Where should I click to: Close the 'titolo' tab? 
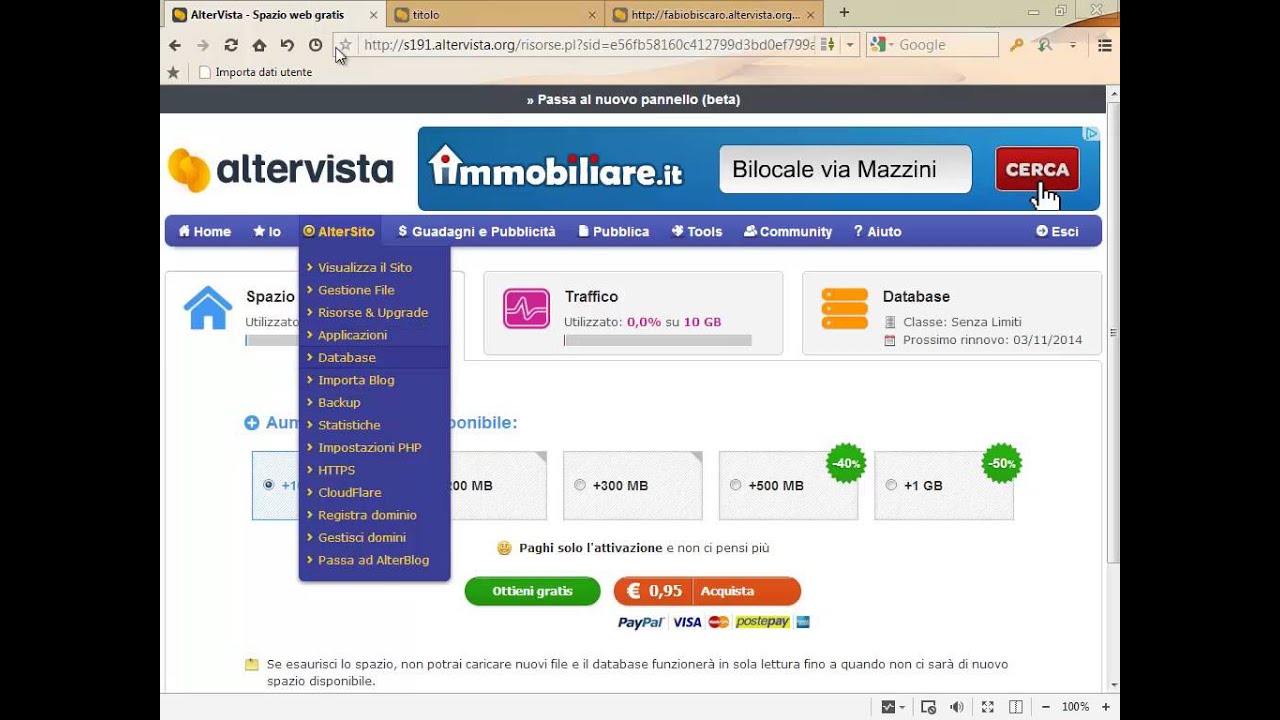[x=592, y=15]
